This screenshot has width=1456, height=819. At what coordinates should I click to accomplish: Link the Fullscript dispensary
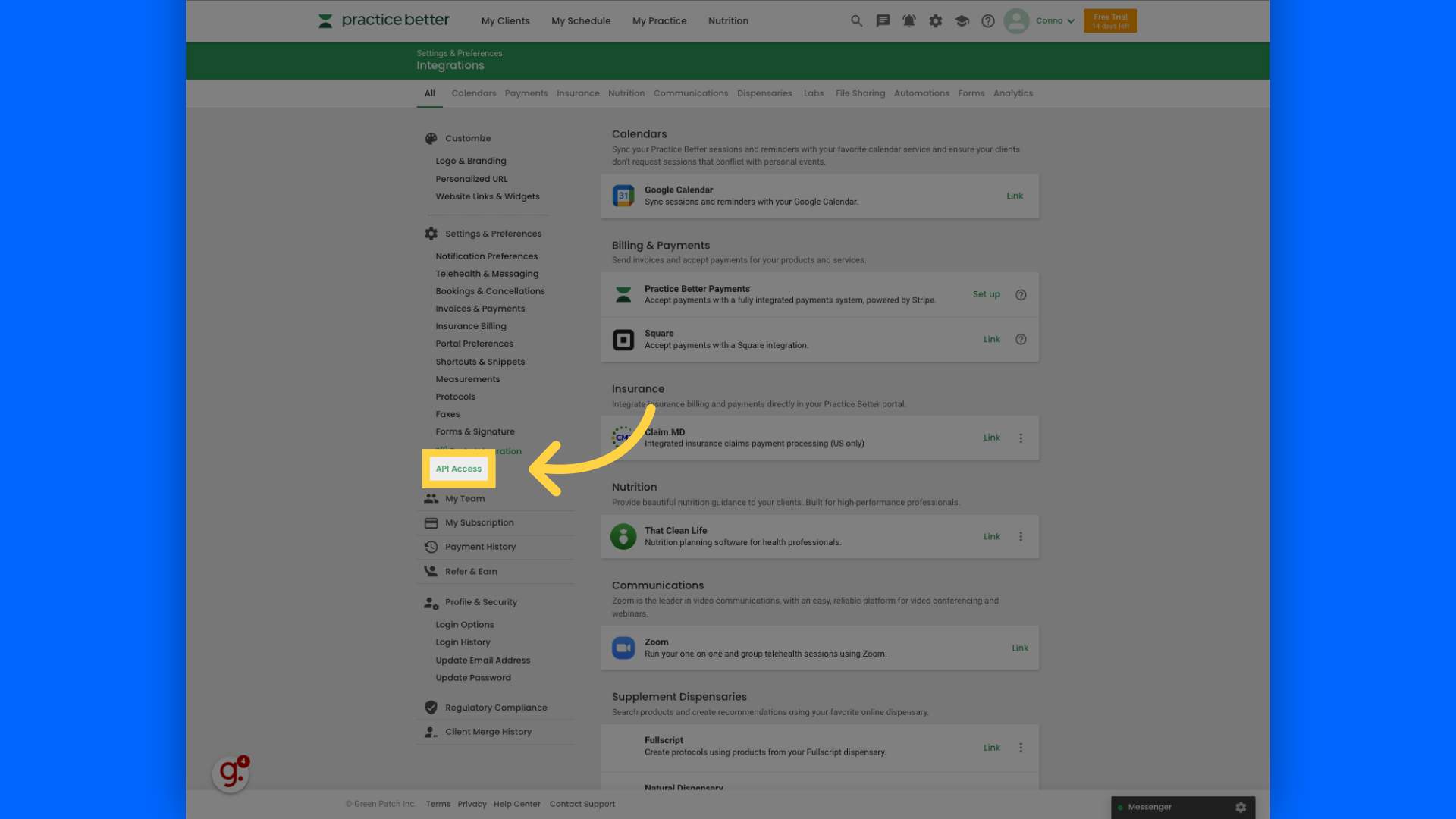point(991,747)
